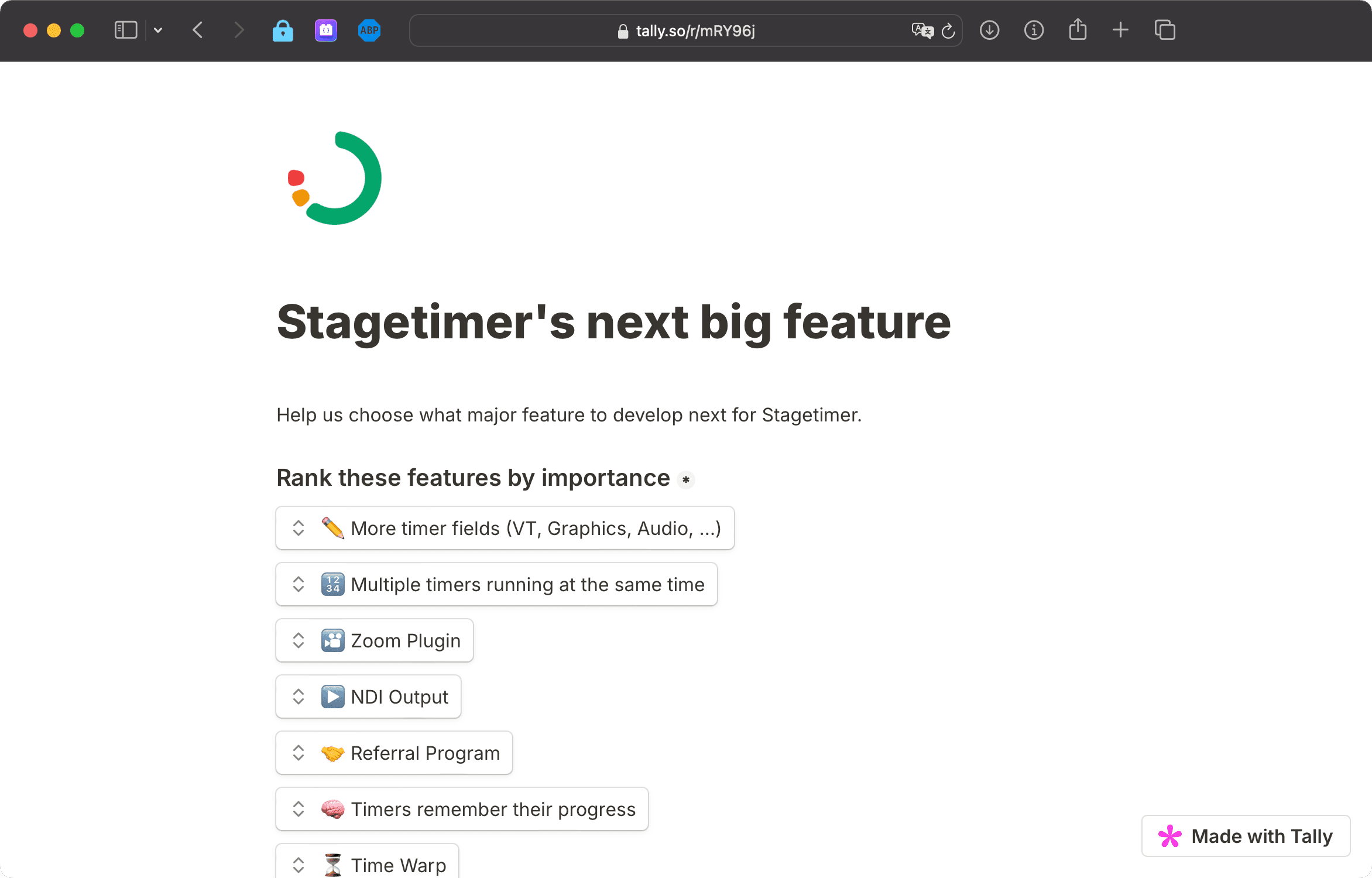This screenshot has width=1372, height=878.
Task: Click the pencil emoji on More timer fields
Action: point(333,528)
